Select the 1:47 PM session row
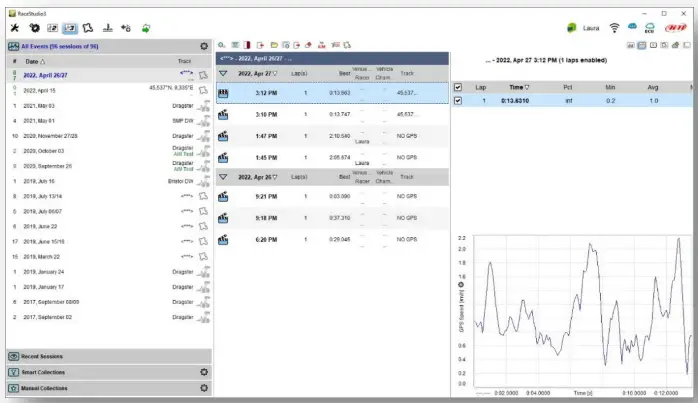698x403 pixels. [x=332, y=136]
